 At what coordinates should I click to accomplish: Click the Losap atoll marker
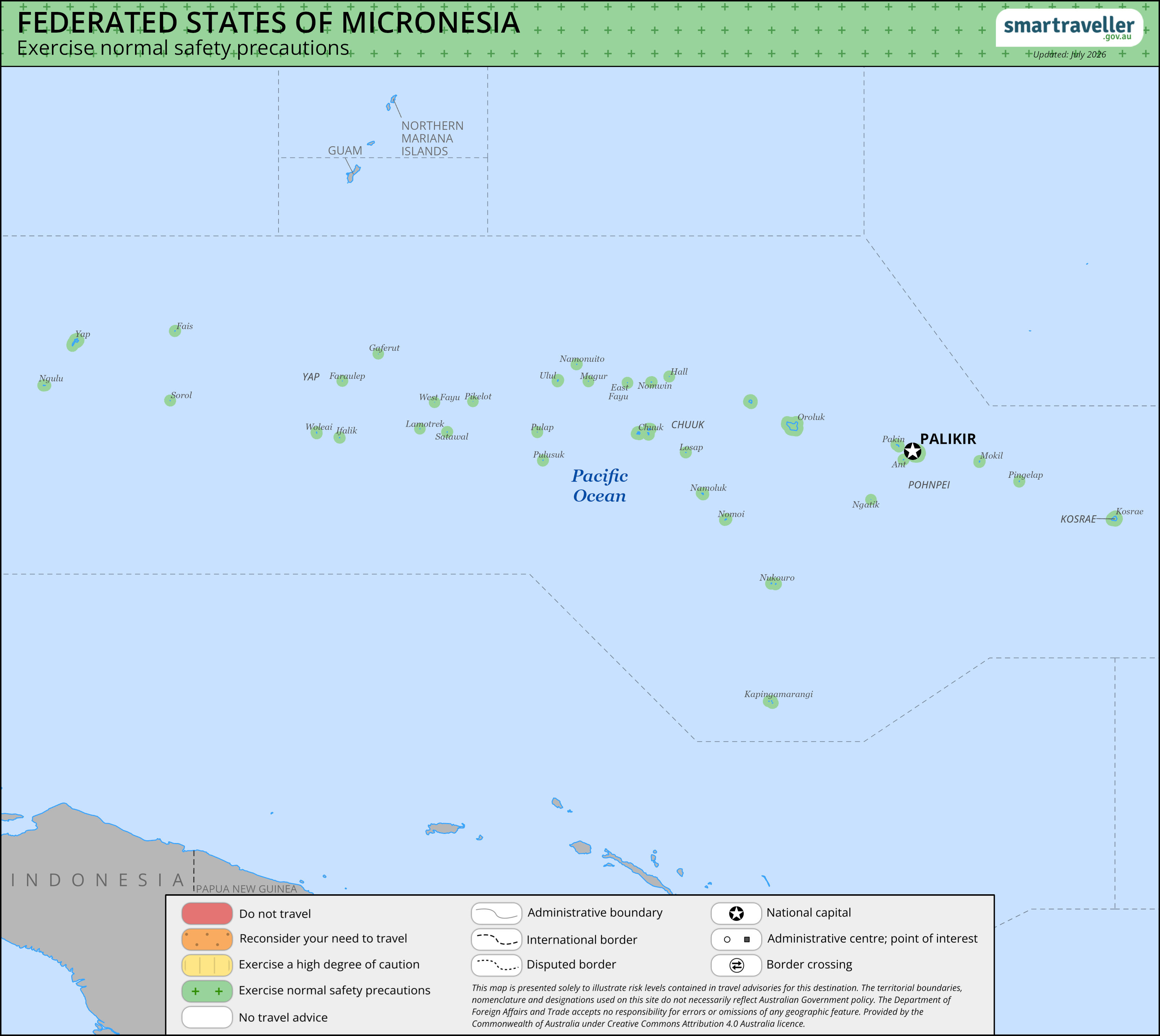point(685,453)
